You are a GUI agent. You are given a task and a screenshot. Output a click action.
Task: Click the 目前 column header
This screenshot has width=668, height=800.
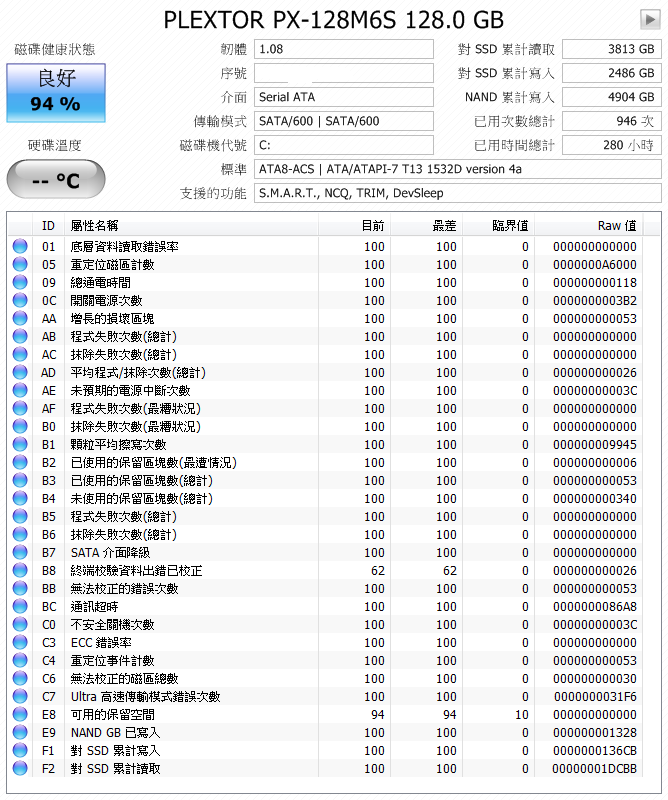click(355, 226)
